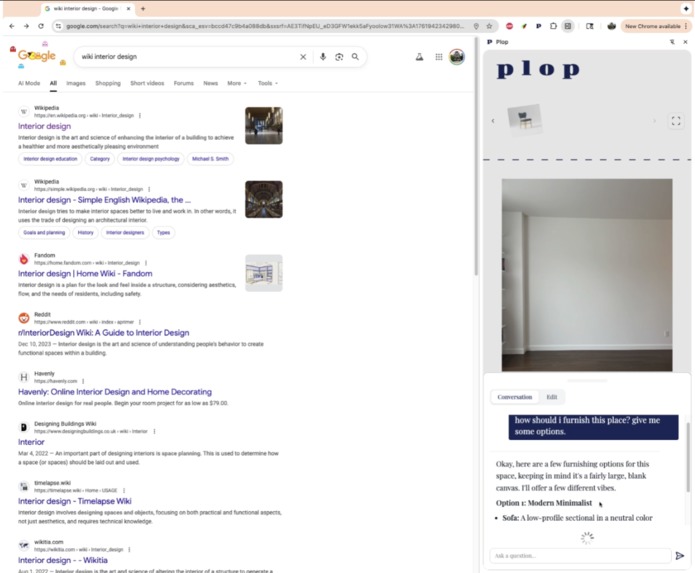Open more options for Fandom result
695x573 pixels.
(146, 263)
